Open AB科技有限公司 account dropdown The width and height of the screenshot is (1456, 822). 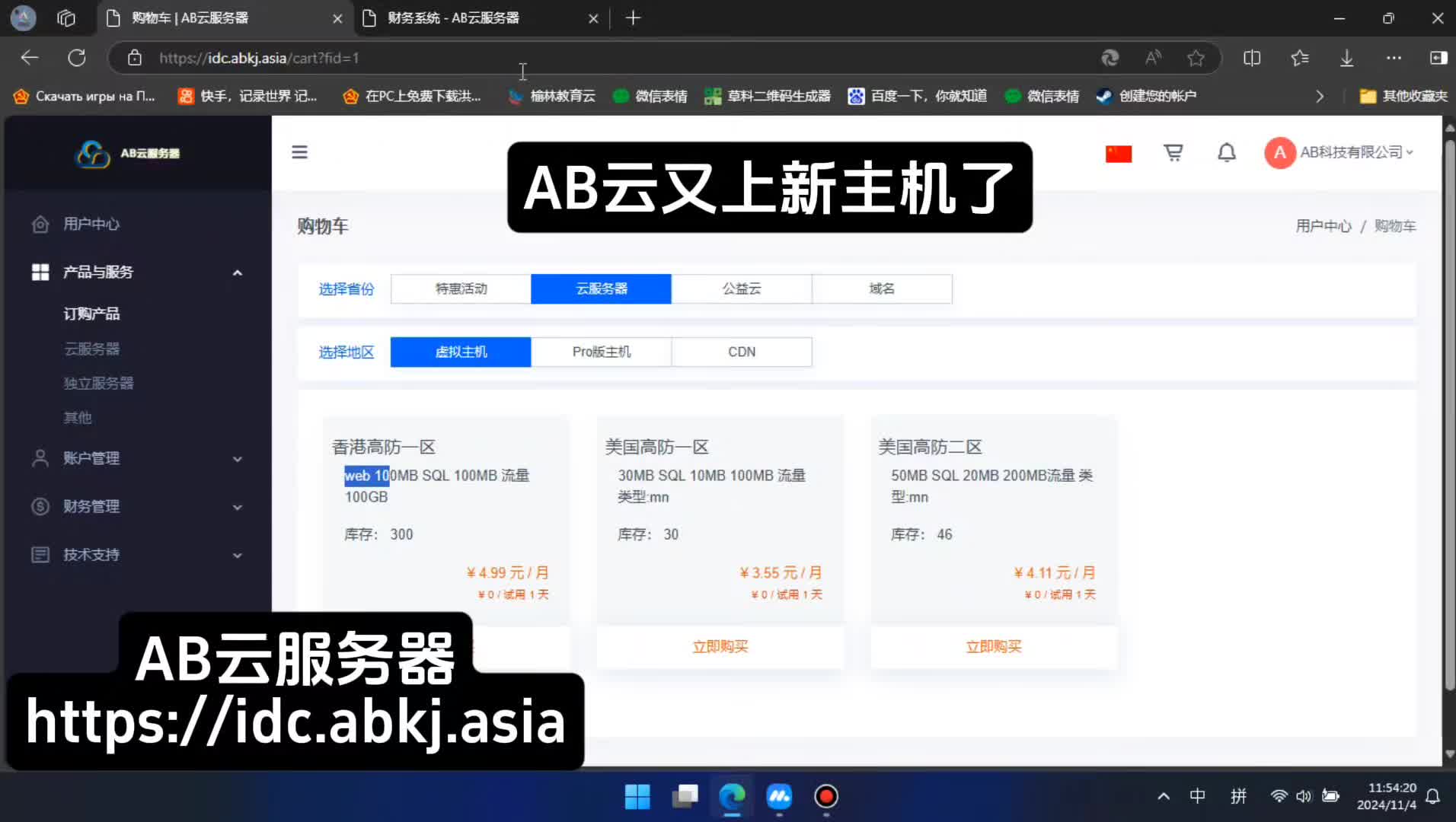tap(1339, 153)
